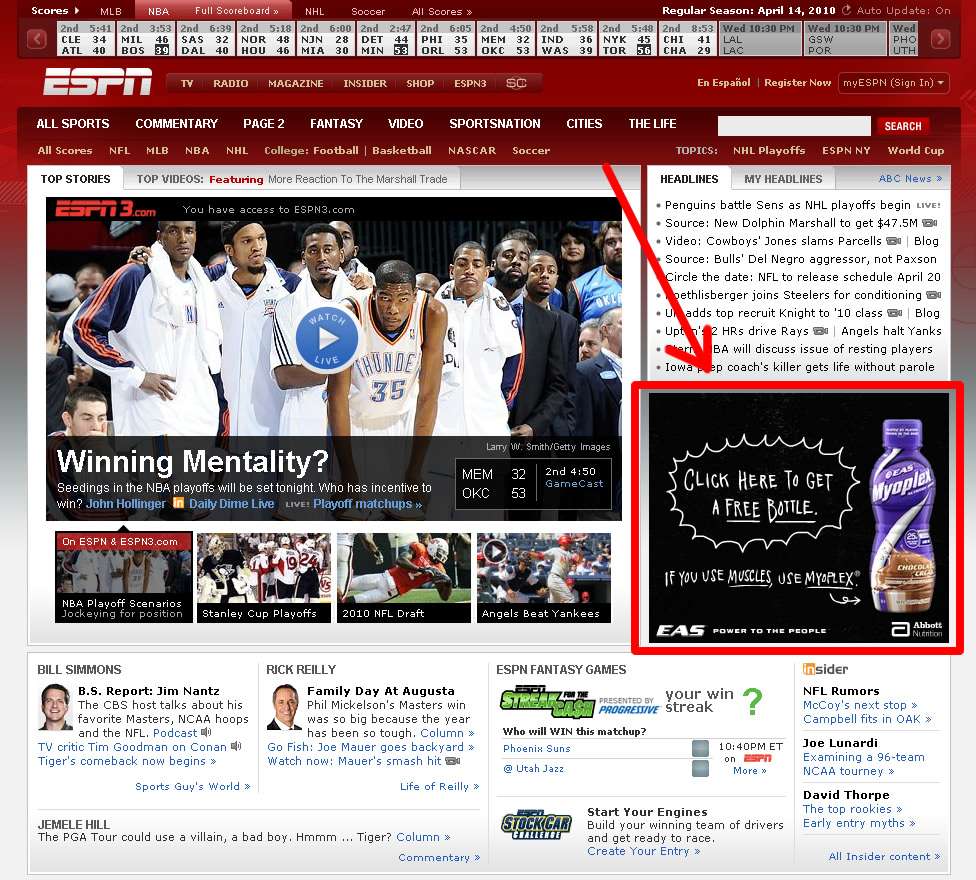The width and height of the screenshot is (976, 880).
Task: Click the Myoplex free bottle advertisement
Action: [x=799, y=518]
